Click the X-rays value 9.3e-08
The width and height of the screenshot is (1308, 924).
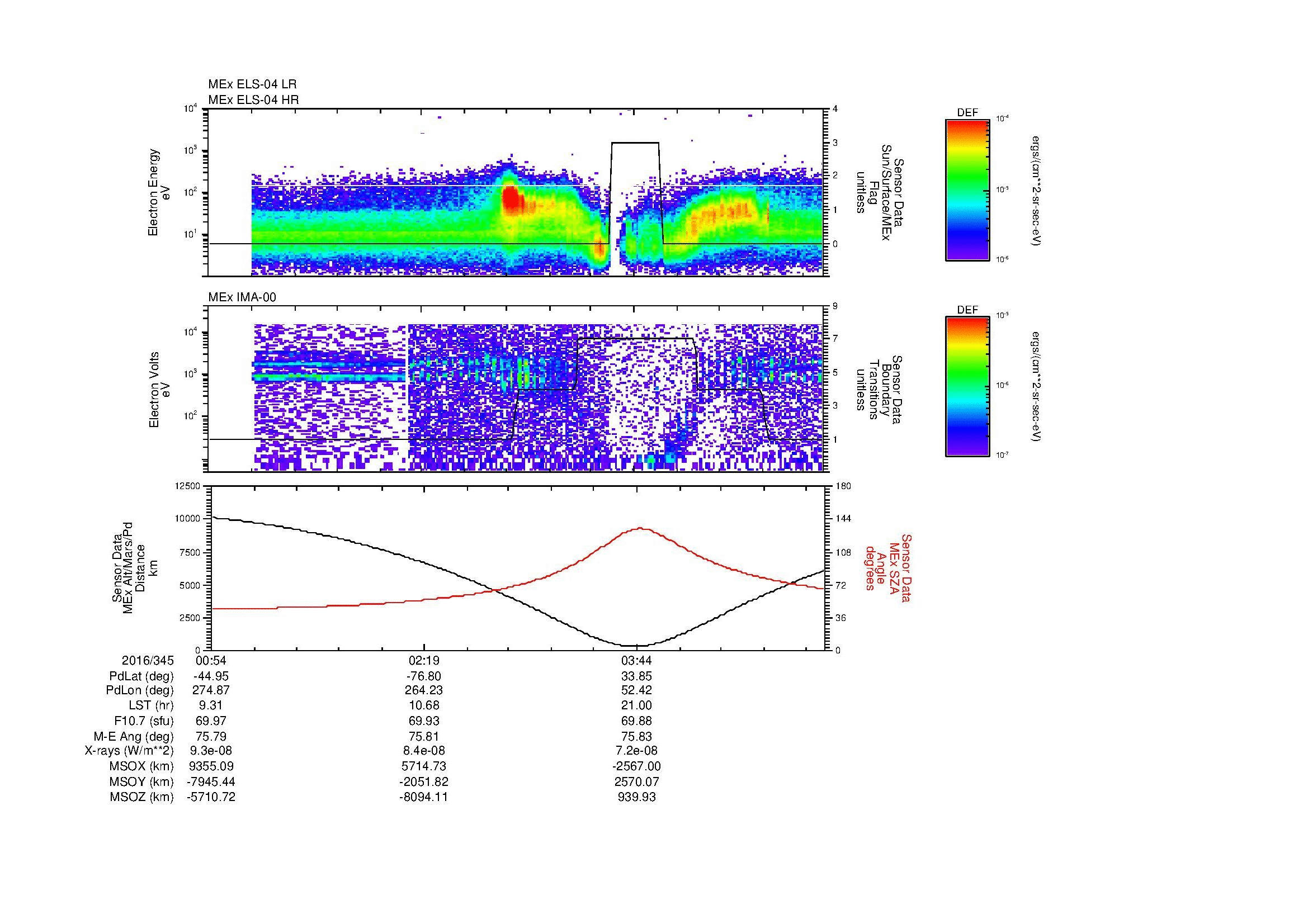click(211, 751)
